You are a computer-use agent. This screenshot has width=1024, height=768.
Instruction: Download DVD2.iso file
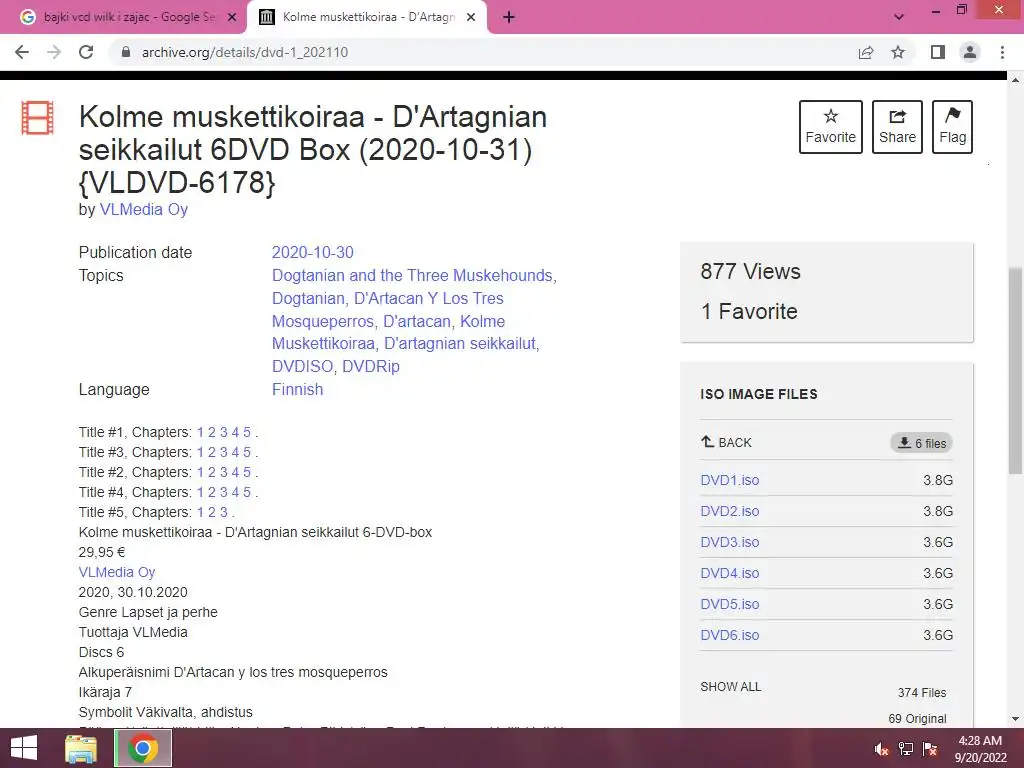[729, 511]
